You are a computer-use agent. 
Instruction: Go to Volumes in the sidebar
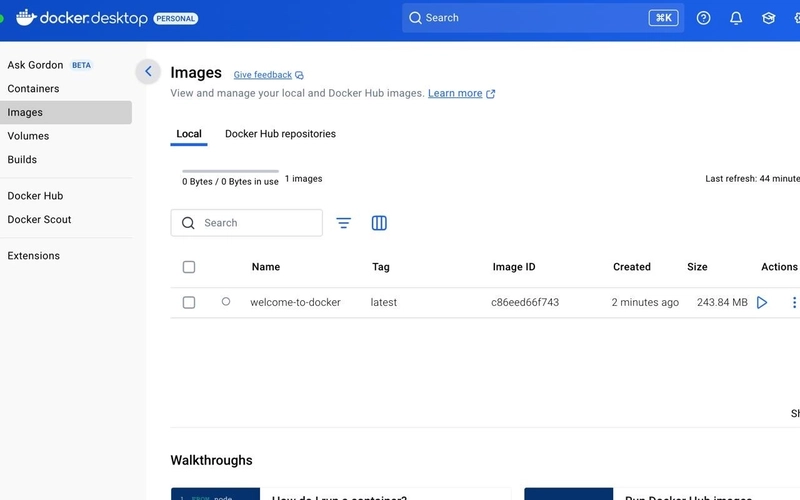click(28, 136)
